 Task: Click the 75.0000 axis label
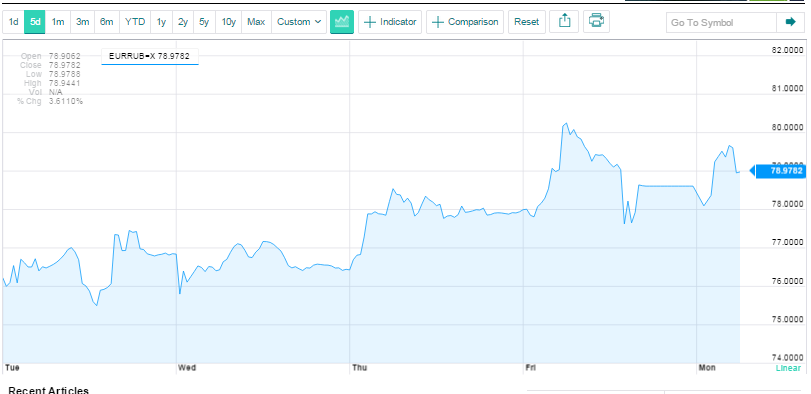pos(787,320)
